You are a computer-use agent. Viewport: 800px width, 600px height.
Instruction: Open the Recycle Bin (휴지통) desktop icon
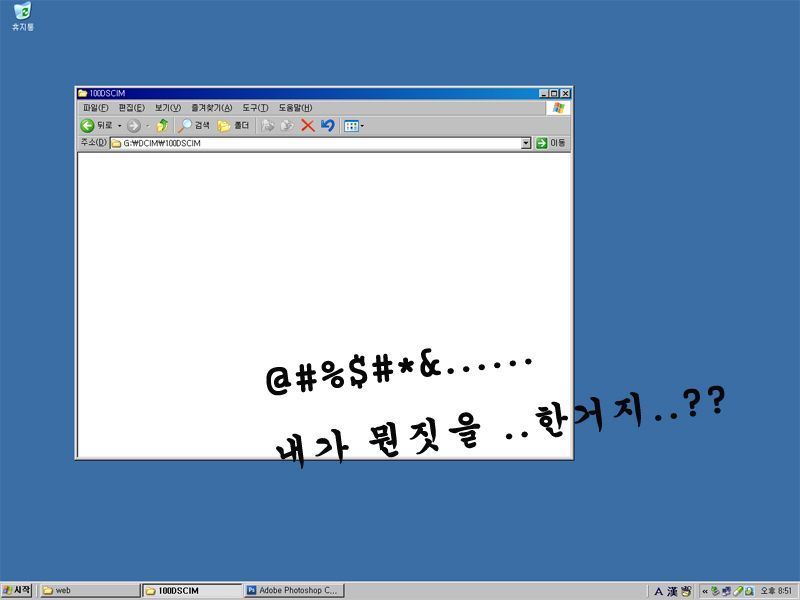22,16
